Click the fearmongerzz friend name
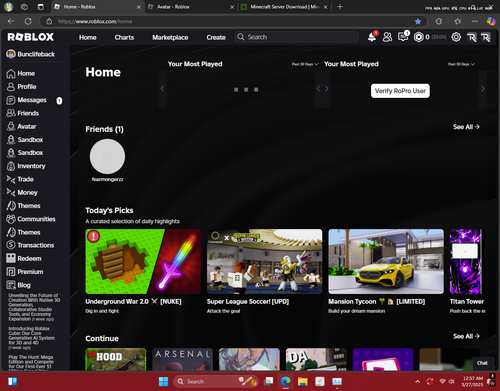The width and height of the screenshot is (500, 391). (108, 179)
